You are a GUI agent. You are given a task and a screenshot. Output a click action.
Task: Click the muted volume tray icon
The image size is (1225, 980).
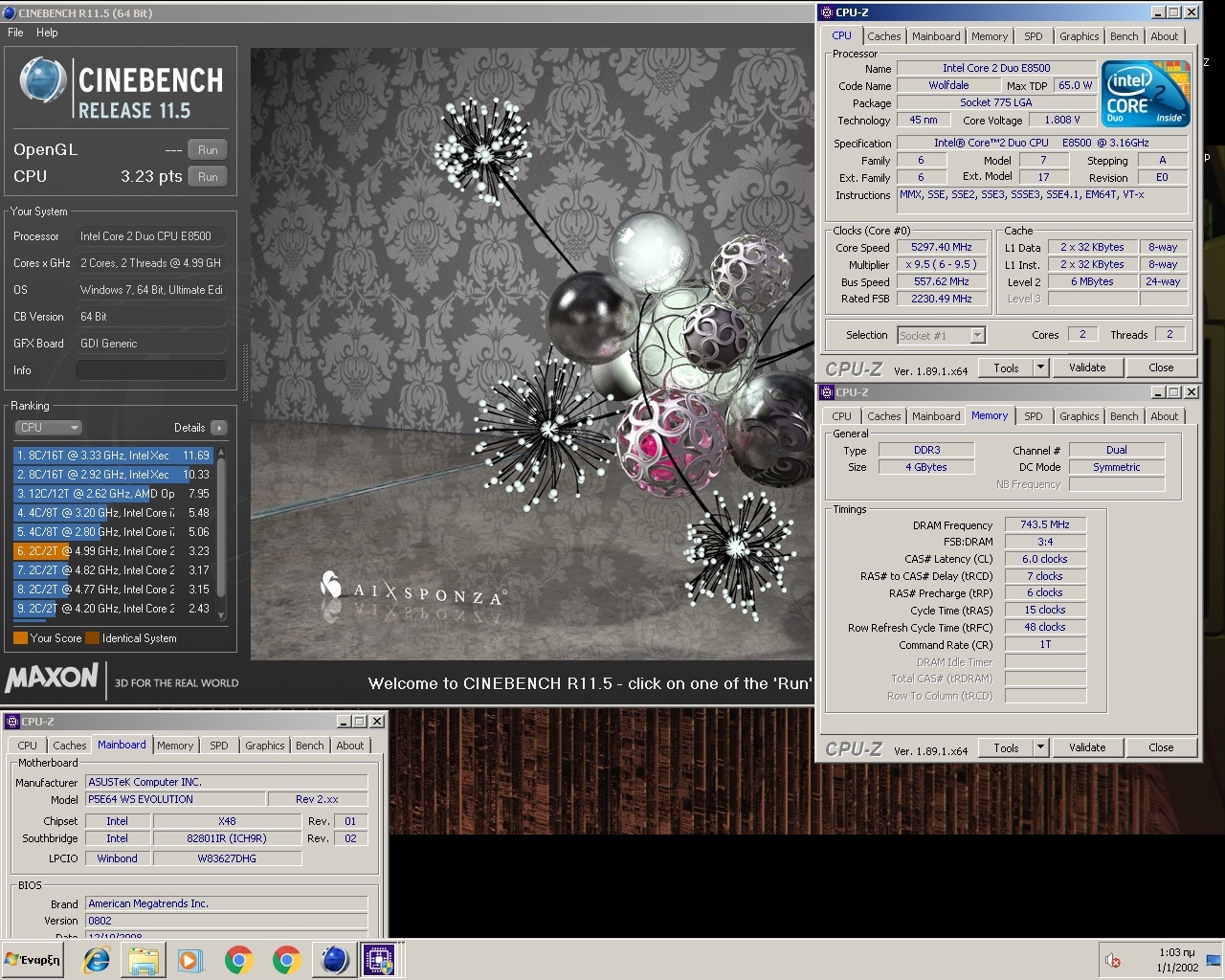point(1112,960)
